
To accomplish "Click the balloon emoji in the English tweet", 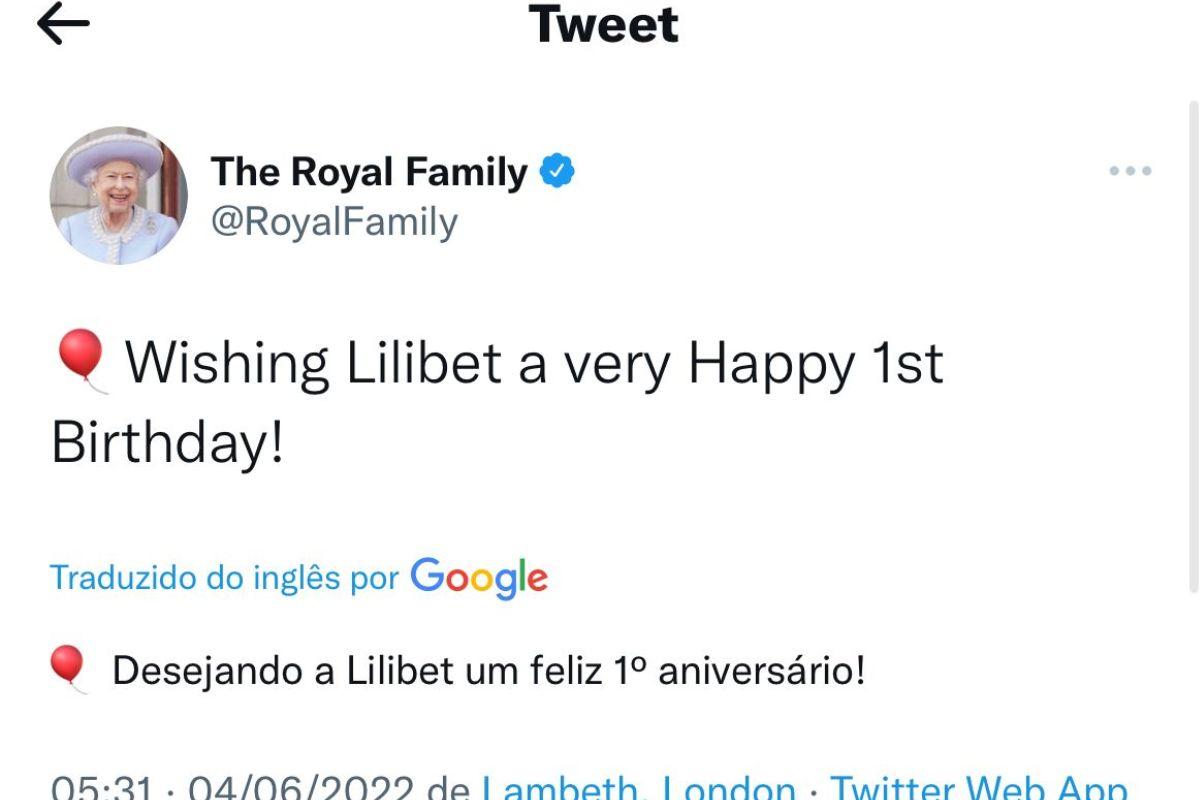I will coord(81,361).
